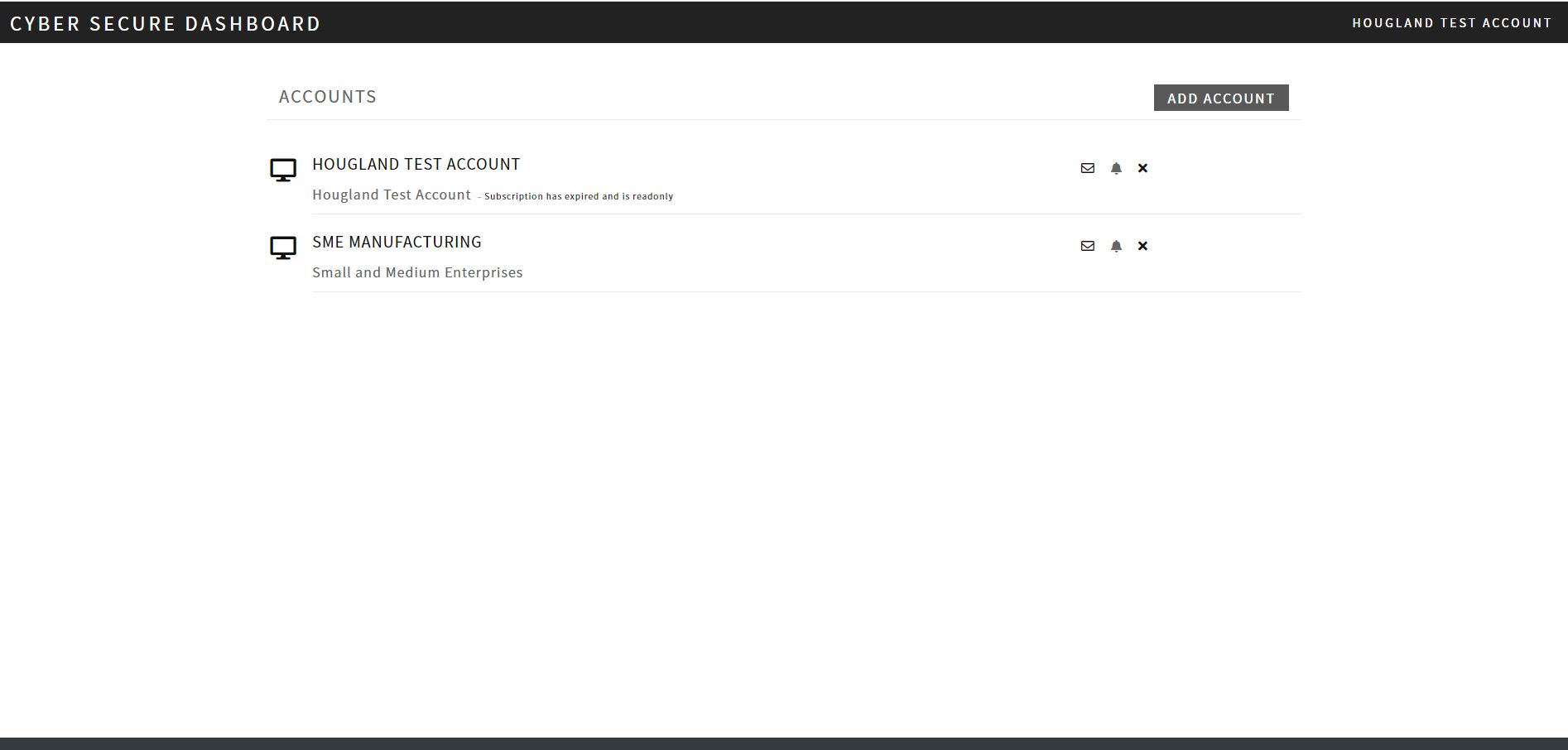This screenshot has width=1568, height=750.
Task: Remove Hougland Test Account with the X icon
Action: tap(1142, 168)
